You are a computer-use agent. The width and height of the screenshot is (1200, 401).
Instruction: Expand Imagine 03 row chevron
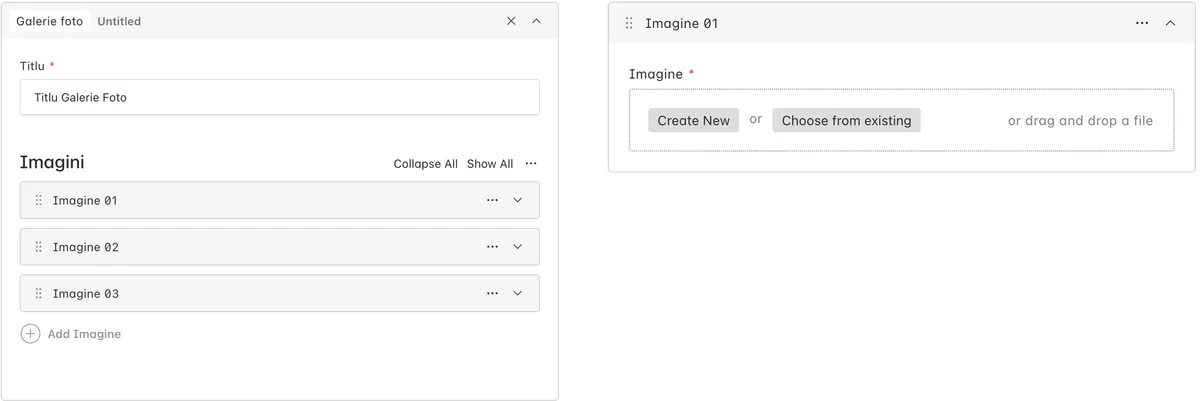tap(517, 294)
